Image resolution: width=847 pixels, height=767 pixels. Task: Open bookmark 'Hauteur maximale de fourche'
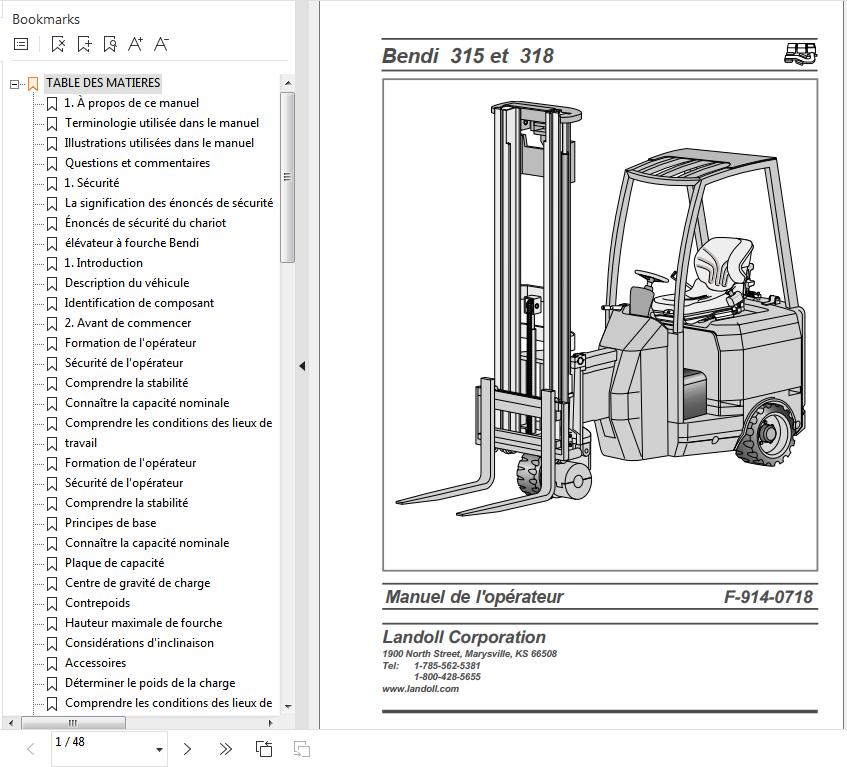[x=143, y=622]
